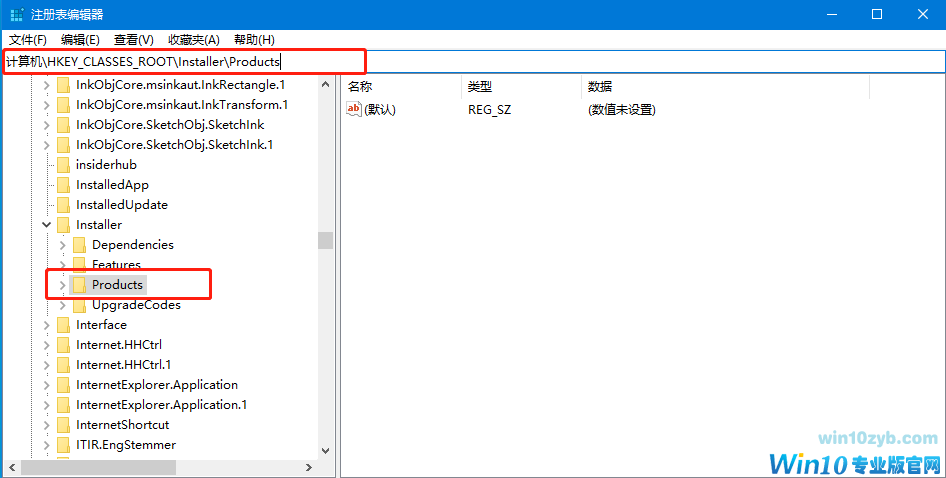The height and width of the screenshot is (478, 946).
Task: Click the tree vertical scrollbar thumb
Action: pyautogui.click(x=326, y=240)
